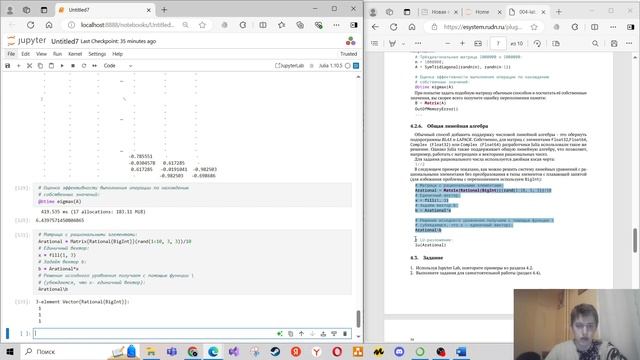Switch to Home tab in right browser
Image resolution: width=640 pixels, height=360 pixels.
click(482, 12)
